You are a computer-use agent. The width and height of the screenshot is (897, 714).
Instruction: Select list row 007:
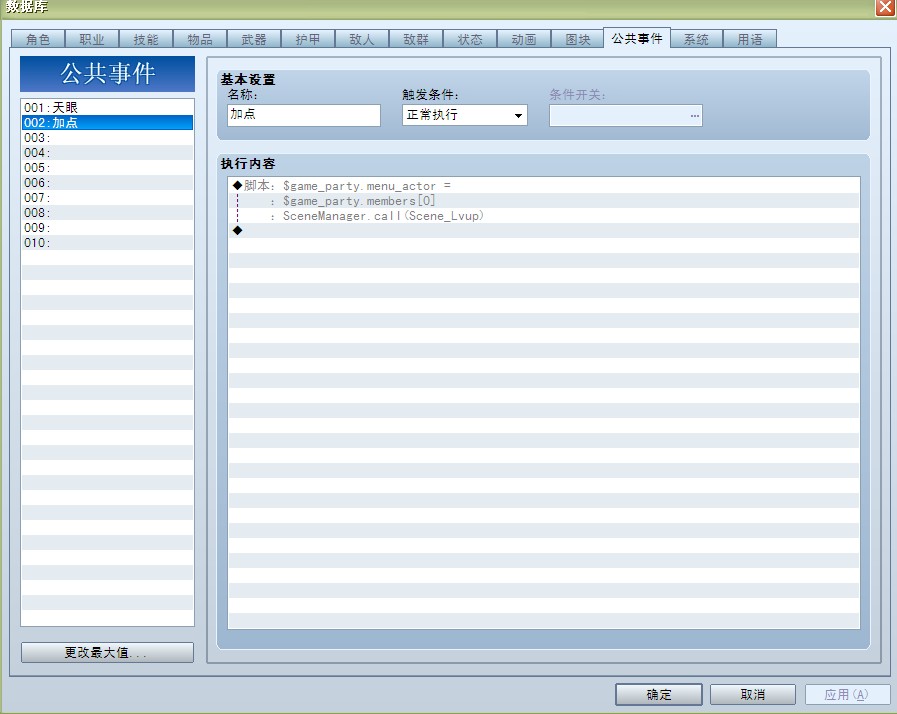tap(107, 197)
